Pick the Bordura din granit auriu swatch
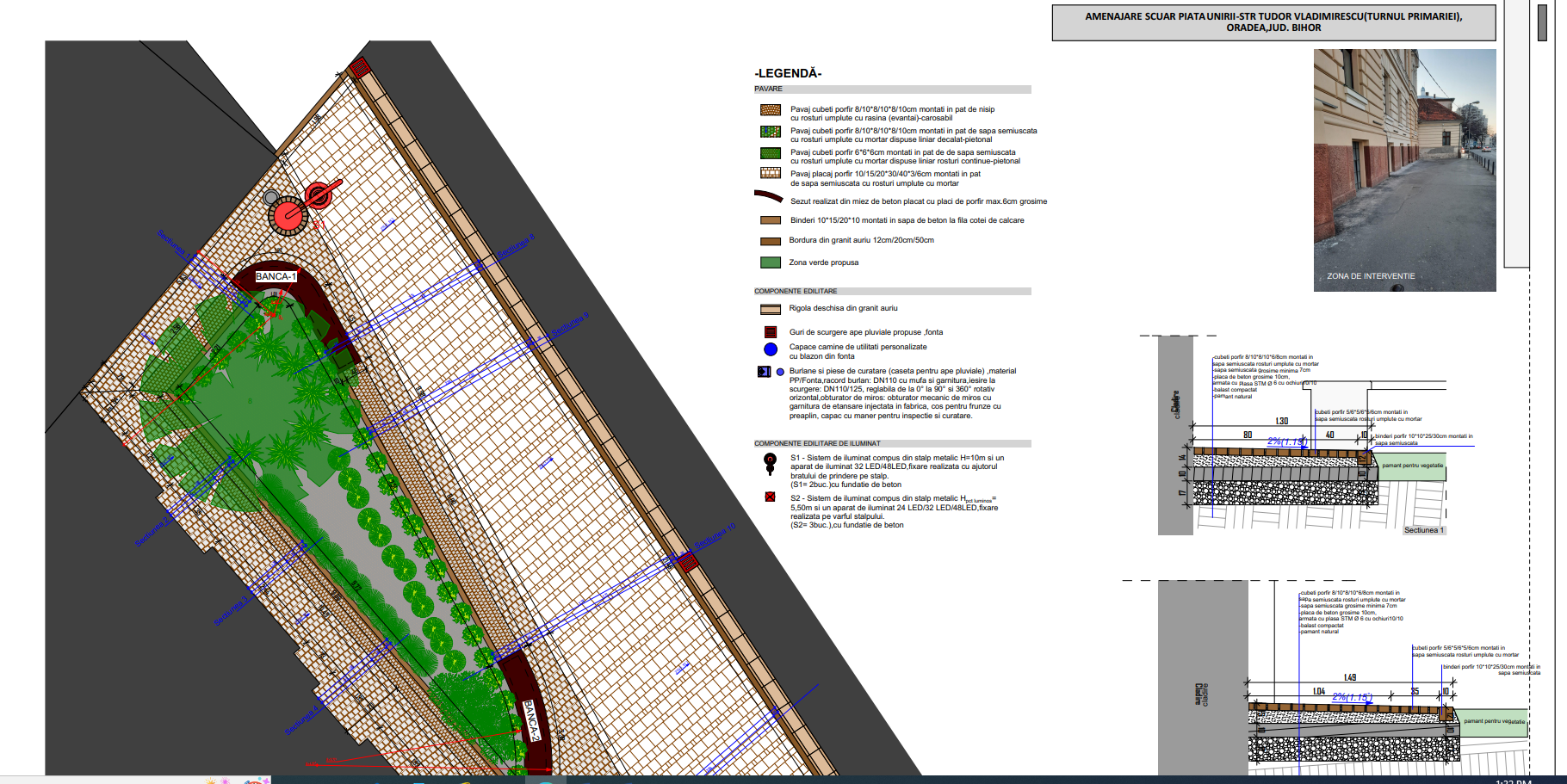Screen dimensions: 1567x784 coord(770,241)
